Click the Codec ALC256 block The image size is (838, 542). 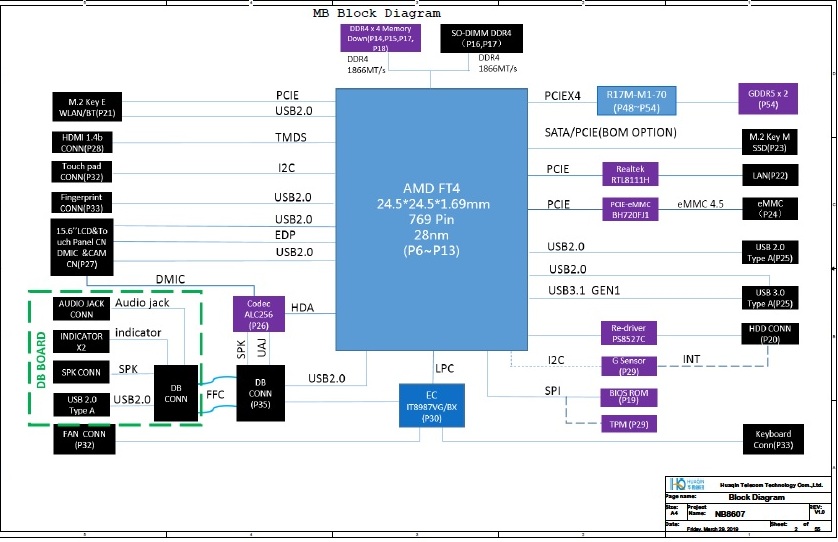coord(259,312)
